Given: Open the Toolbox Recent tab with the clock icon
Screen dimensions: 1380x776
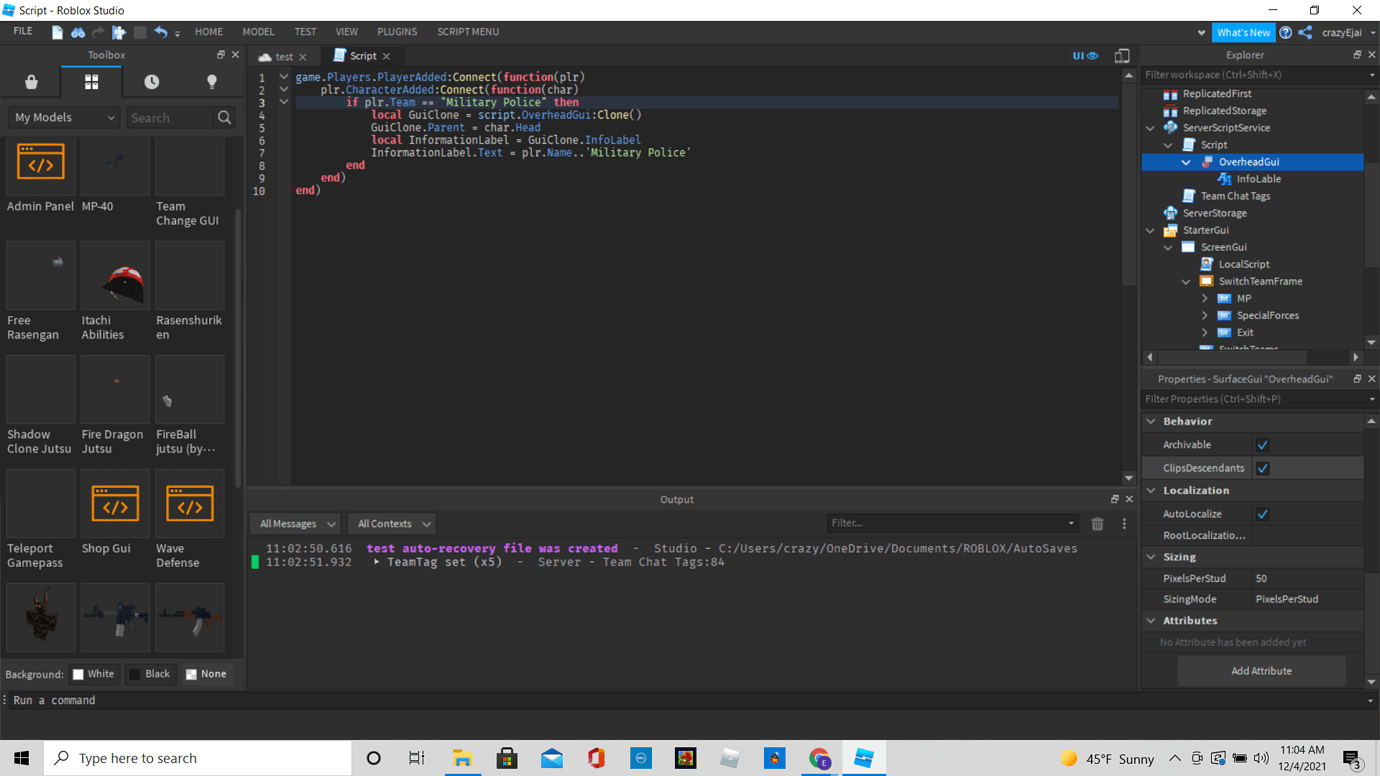Looking at the screenshot, I should [151, 82].
